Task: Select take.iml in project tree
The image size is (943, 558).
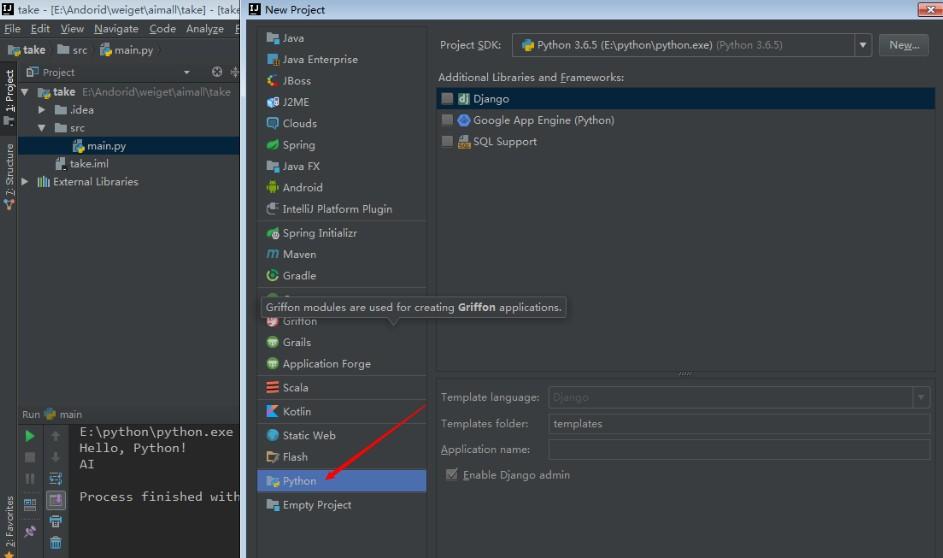Action: [x=82, y=164]
